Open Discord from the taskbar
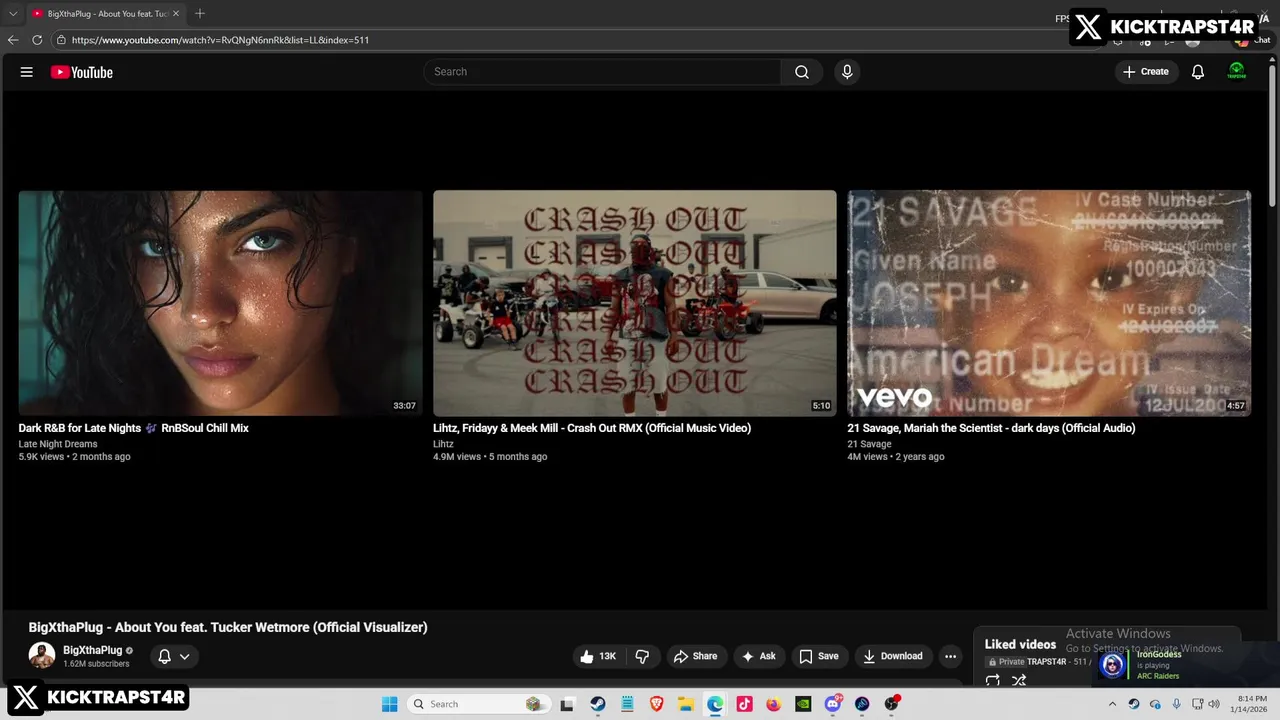 pyautogui.click(x=833, y=704)
